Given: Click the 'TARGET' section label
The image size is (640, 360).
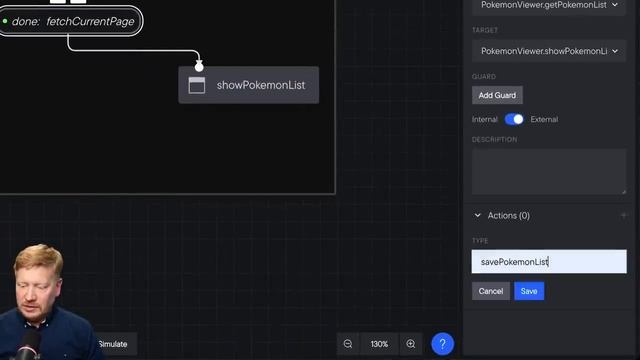Looking at the screenshot, I should 485,30.
